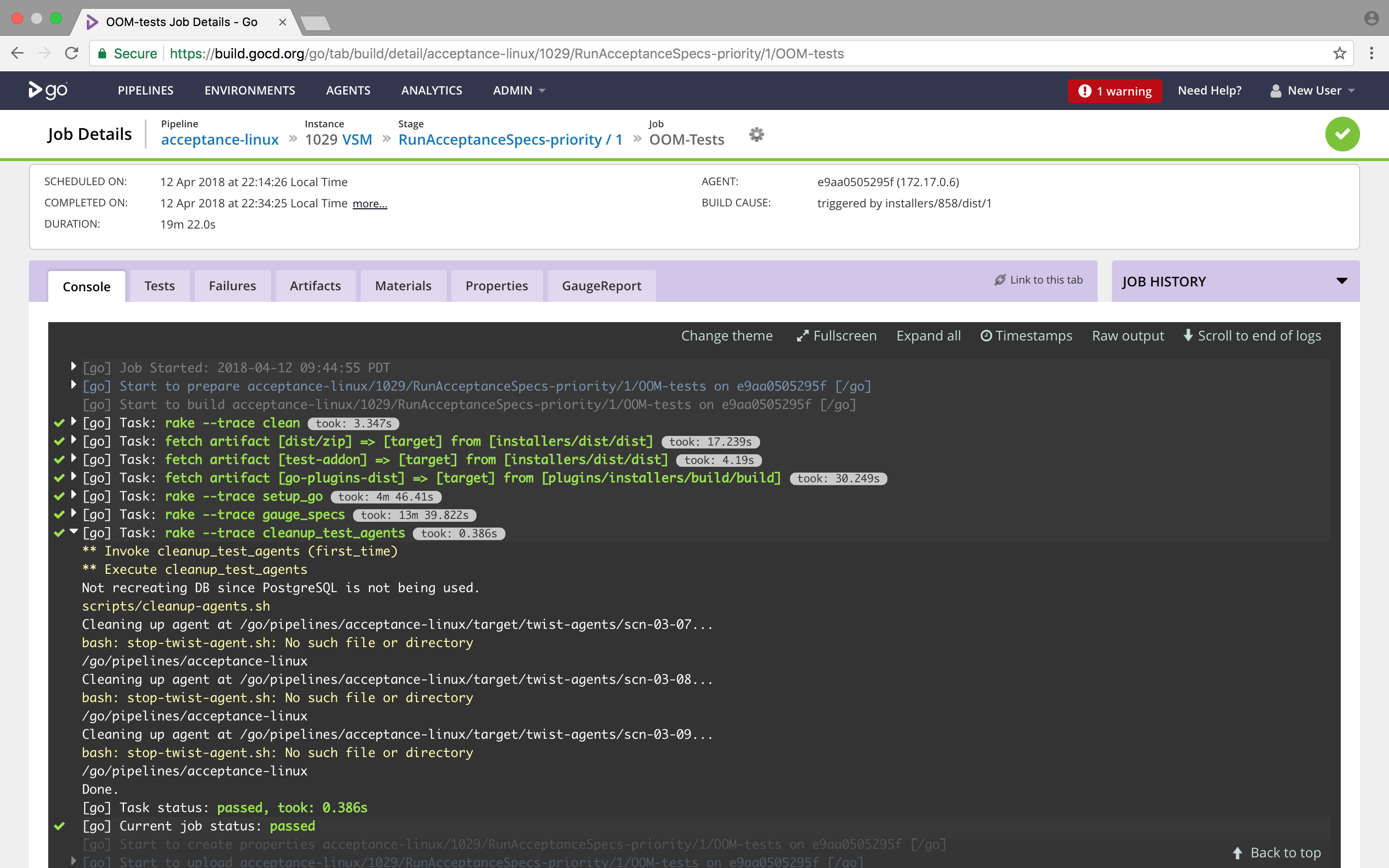Viewport: 1389px width, 868px height.
Task: Go to ENVIRONMENTS page
Action: (250, 91)
